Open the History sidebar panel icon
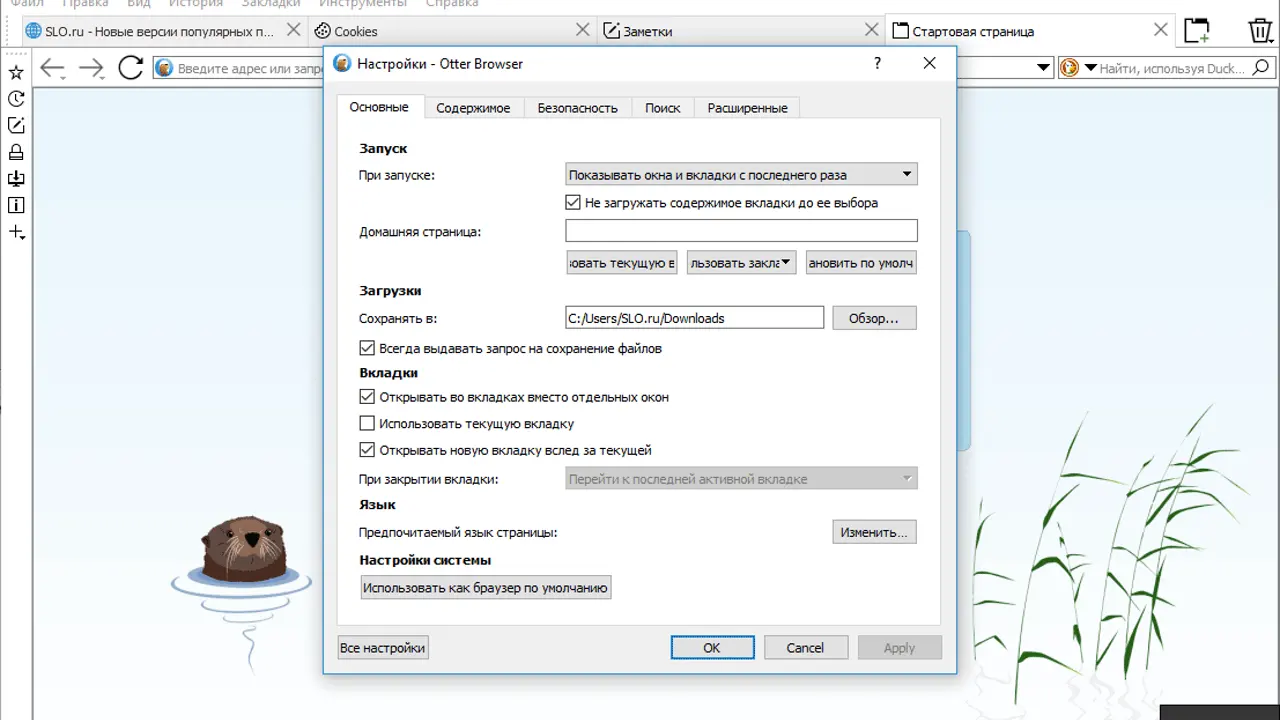1280x720 pixels. click(16, 99)
